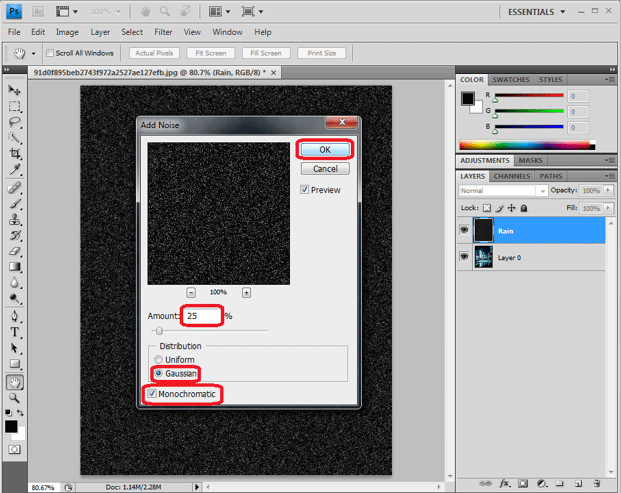The height and width of the screenshot is (493, 621).
Task: Select the Clone Stamp tool
Action: click(15, 219)
